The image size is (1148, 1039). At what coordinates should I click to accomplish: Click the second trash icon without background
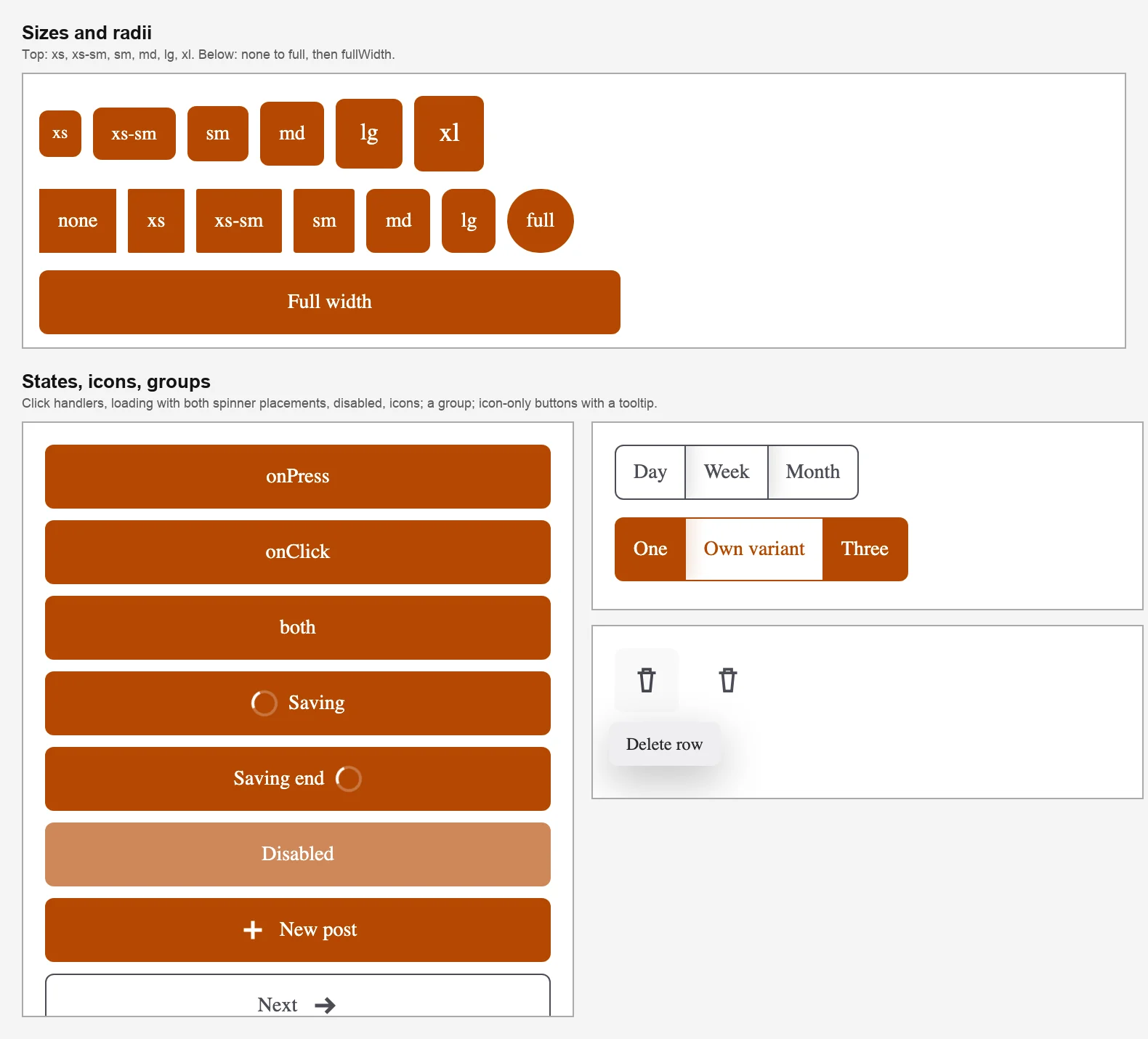click(728, 680)
